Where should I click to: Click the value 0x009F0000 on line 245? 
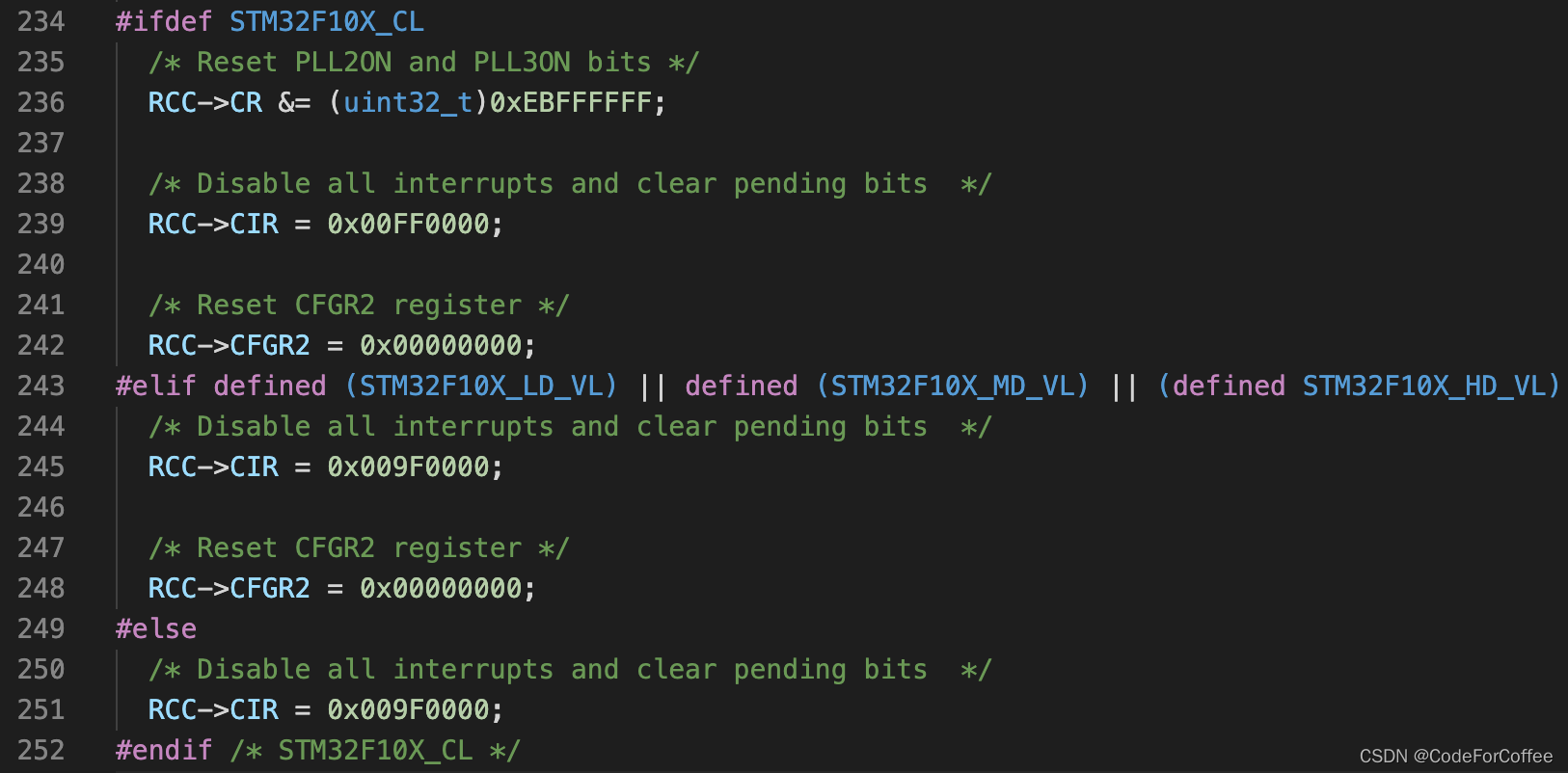[408, 466]
